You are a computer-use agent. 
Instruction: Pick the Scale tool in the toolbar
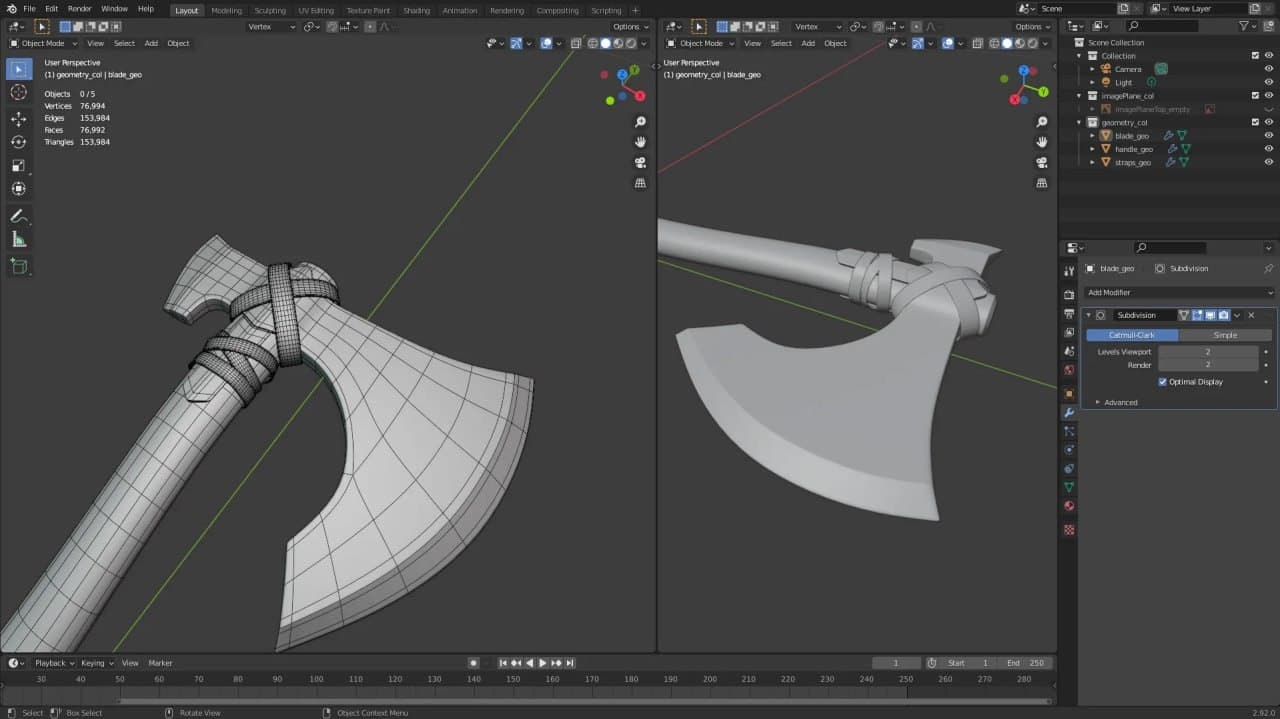18,165
